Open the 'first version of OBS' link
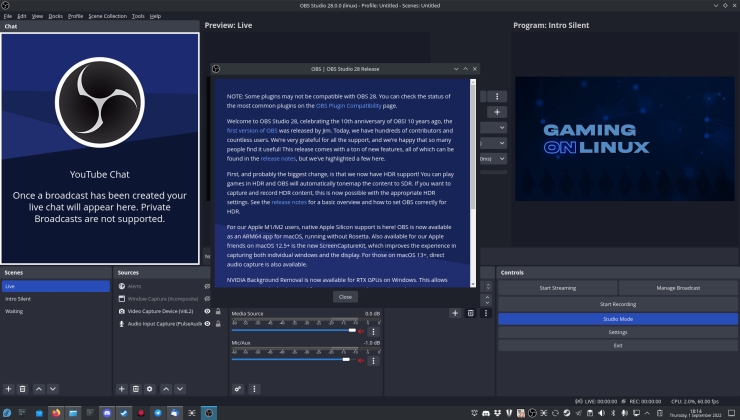 point(252,131)
